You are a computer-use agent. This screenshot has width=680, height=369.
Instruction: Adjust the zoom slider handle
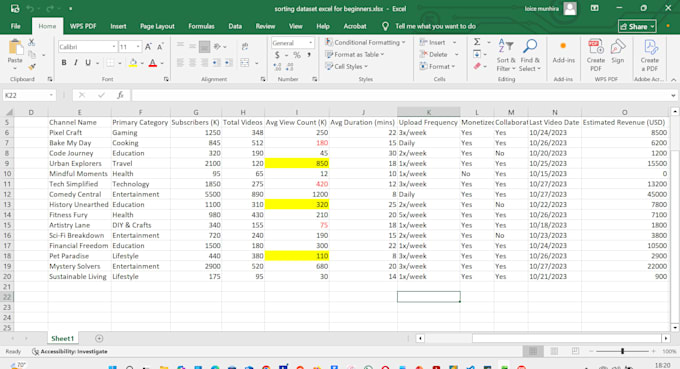click(622, 351)
